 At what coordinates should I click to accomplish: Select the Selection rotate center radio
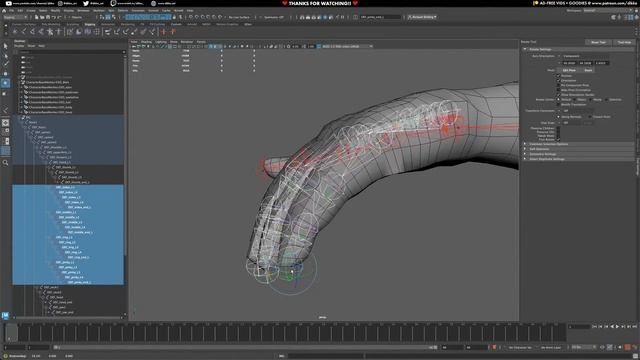pyautogui.click(x=606, y=100)
